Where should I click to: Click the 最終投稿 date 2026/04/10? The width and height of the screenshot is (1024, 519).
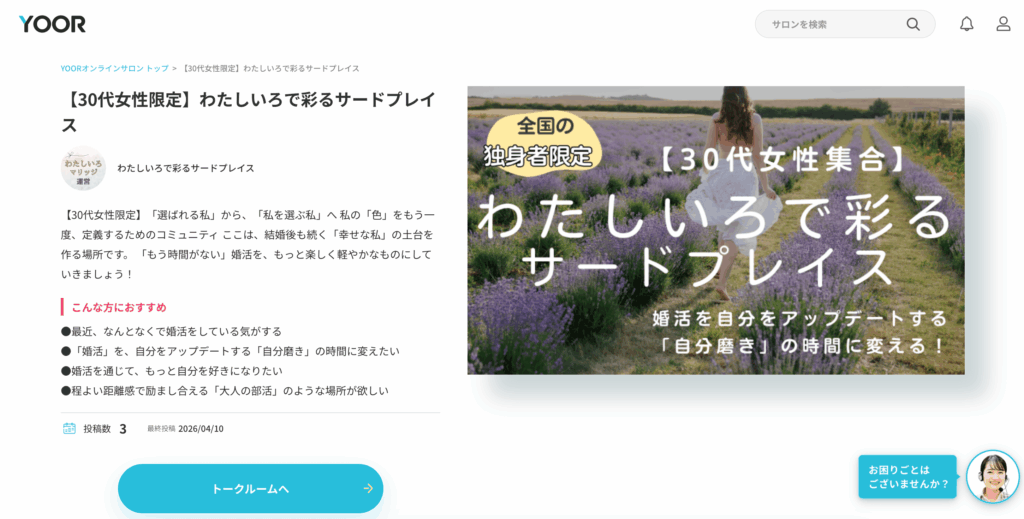point(200,429)
